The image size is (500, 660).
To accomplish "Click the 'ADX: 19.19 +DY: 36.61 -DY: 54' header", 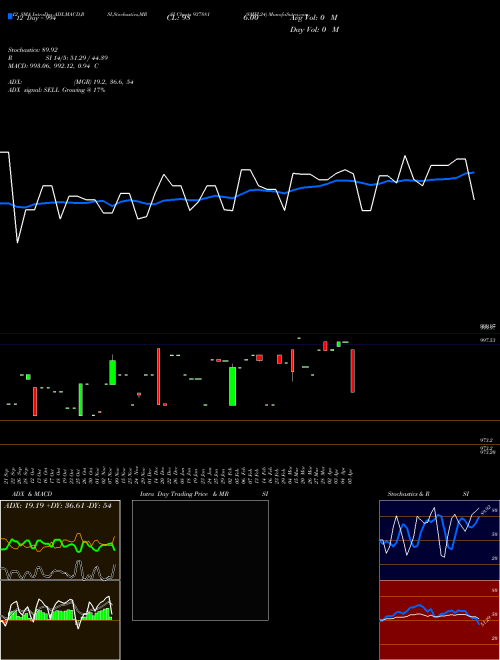I will tap(58, 506).
